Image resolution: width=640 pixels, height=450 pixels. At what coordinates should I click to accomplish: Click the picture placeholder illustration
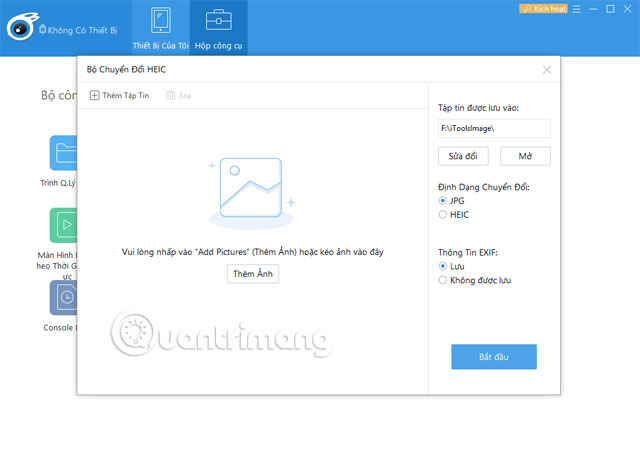251,193
